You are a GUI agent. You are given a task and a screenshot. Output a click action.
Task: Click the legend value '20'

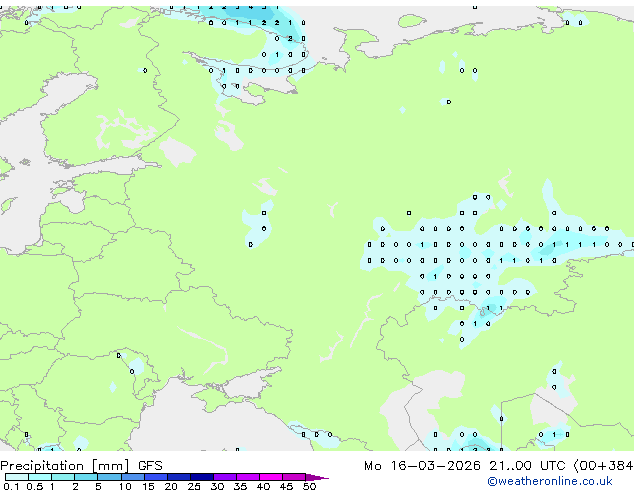171,486
